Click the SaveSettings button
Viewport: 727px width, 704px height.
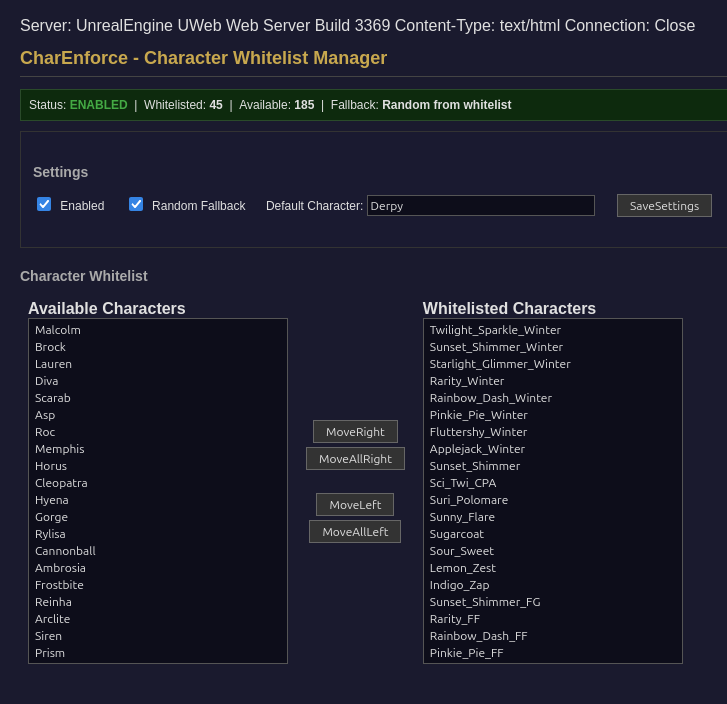point(664,205)
